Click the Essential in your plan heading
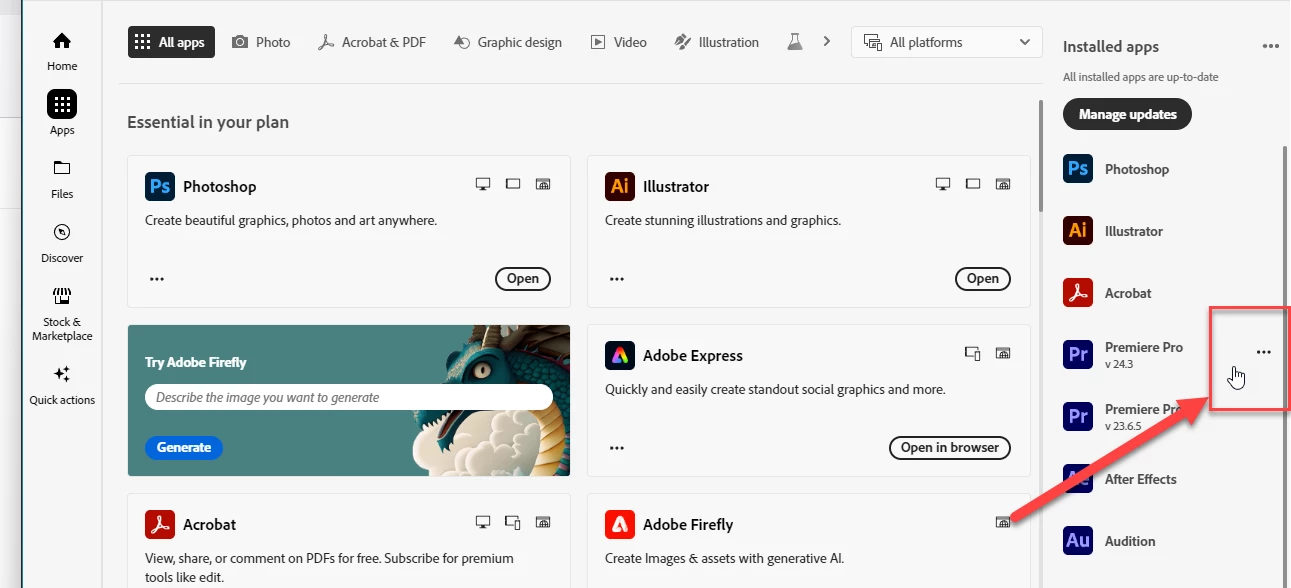The height and width of the screenshot is (588, 1291). point(208,122)
